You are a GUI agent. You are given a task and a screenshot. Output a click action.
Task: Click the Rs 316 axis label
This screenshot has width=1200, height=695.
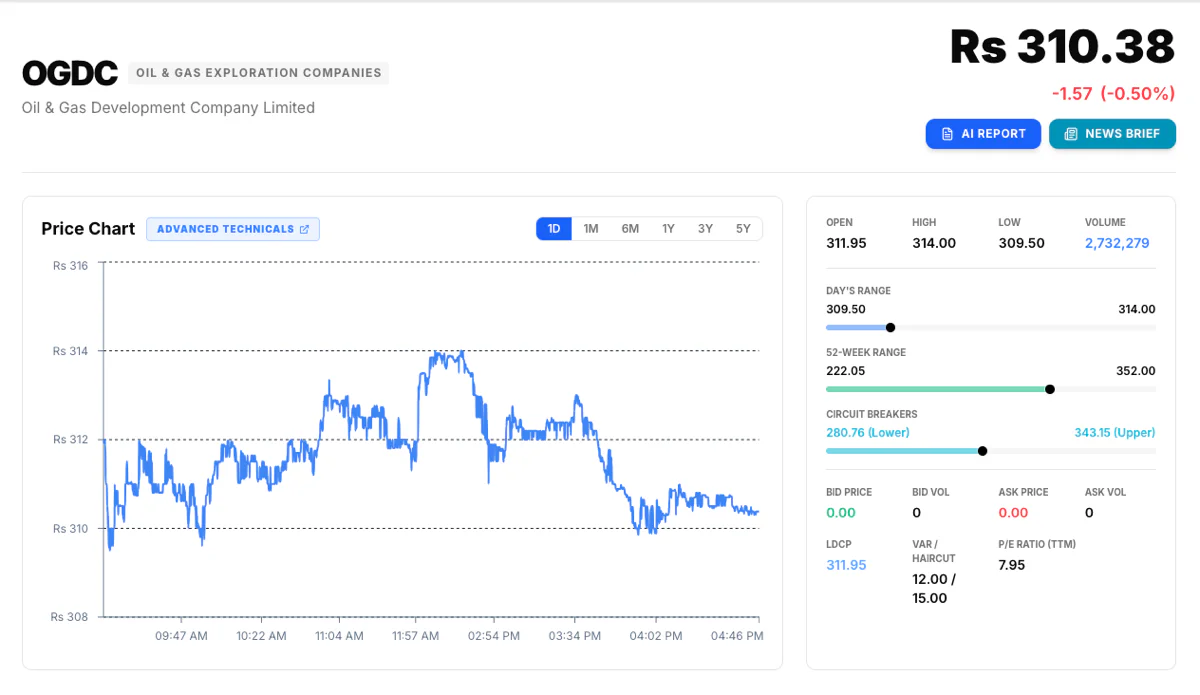pyautogui.click(x=71, y=266)
